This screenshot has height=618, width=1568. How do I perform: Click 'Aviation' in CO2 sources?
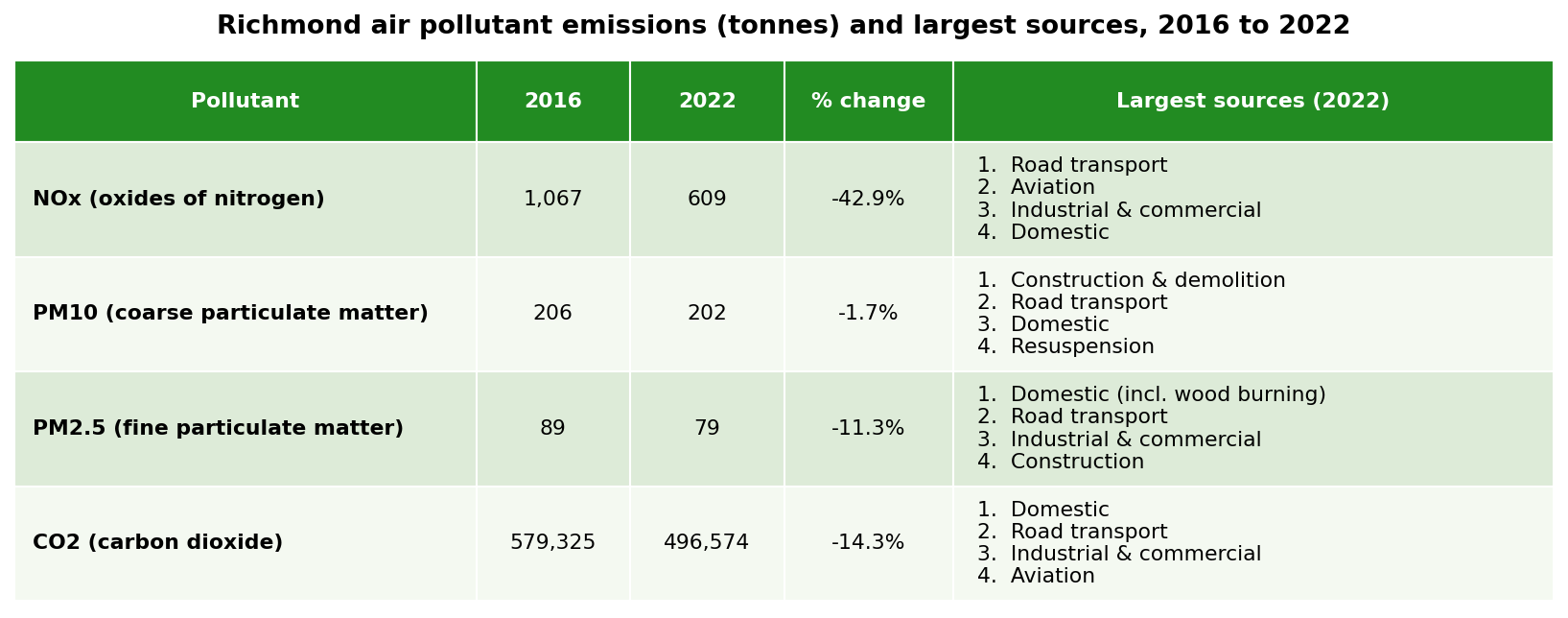1052,577
